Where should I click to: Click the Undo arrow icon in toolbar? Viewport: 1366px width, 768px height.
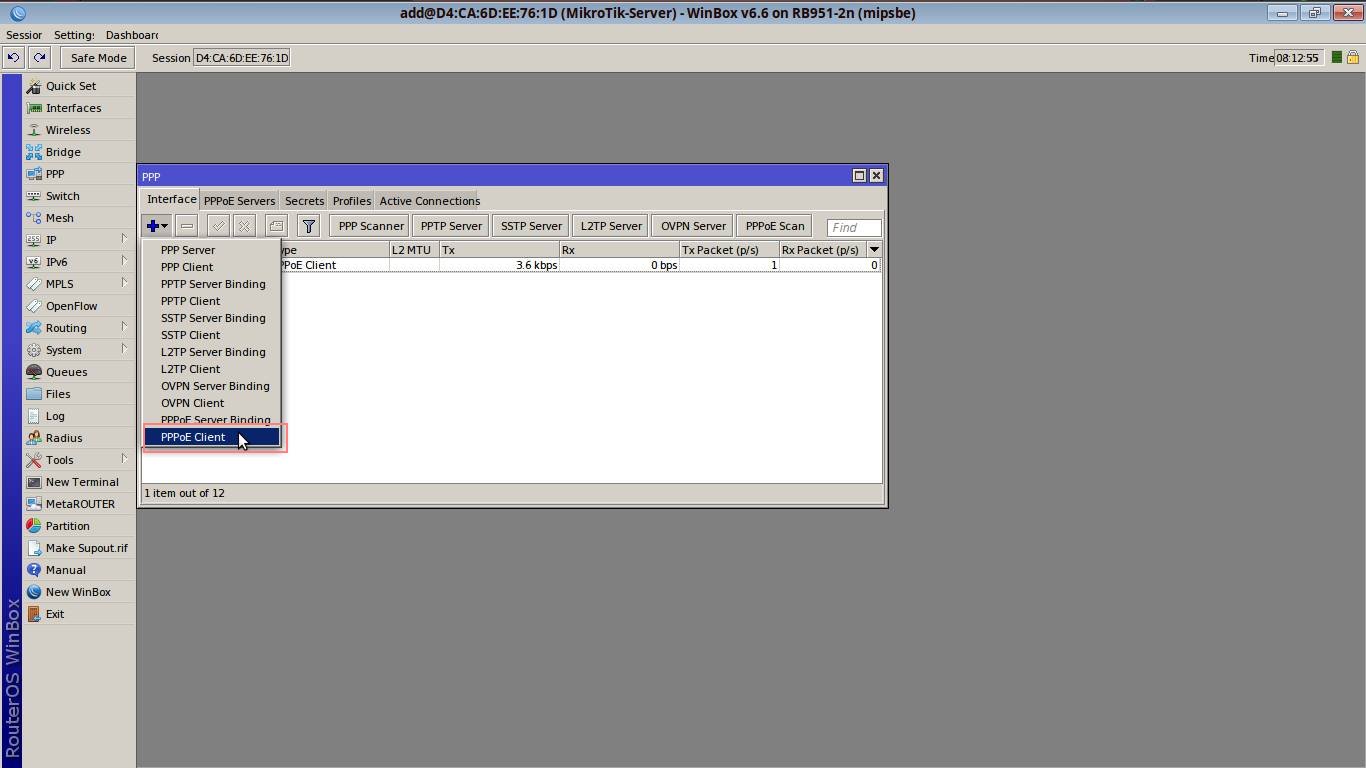tap(13, 58)
